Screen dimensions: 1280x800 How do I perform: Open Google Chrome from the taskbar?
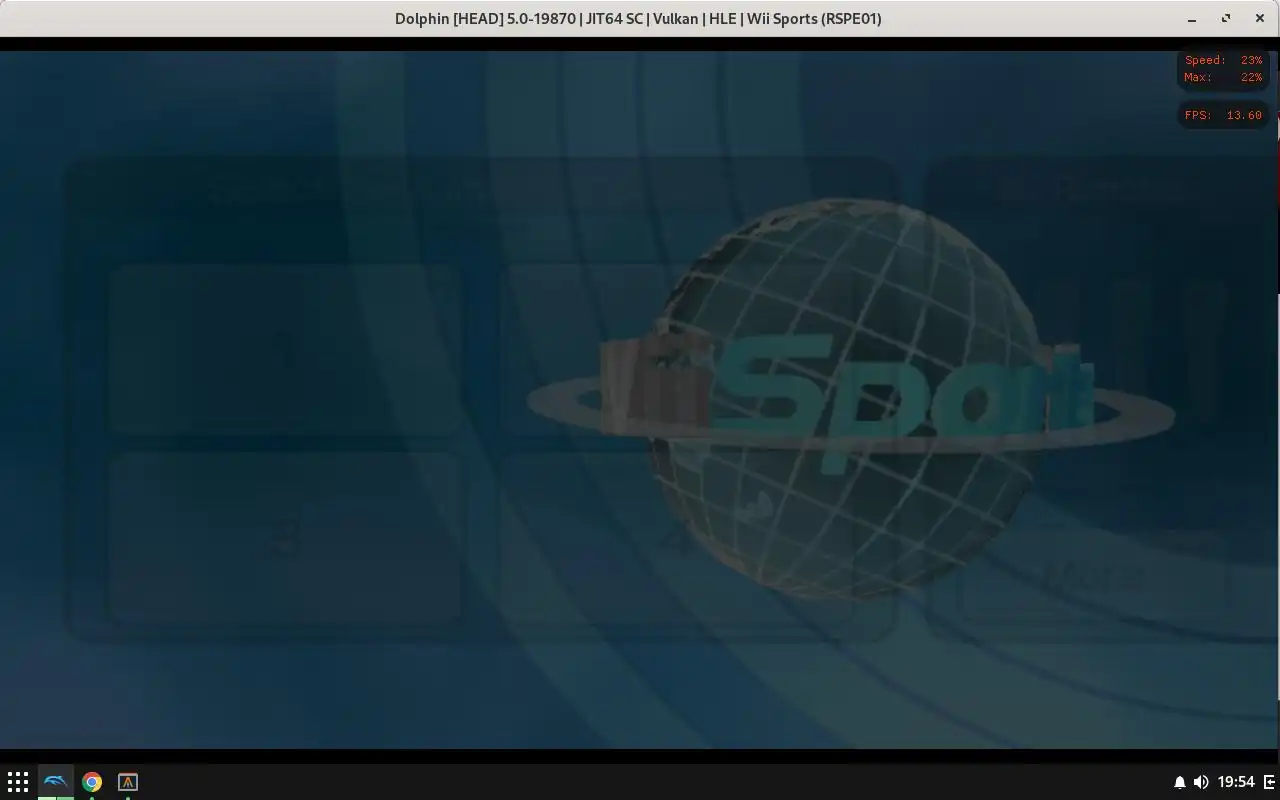pos(92,782)
